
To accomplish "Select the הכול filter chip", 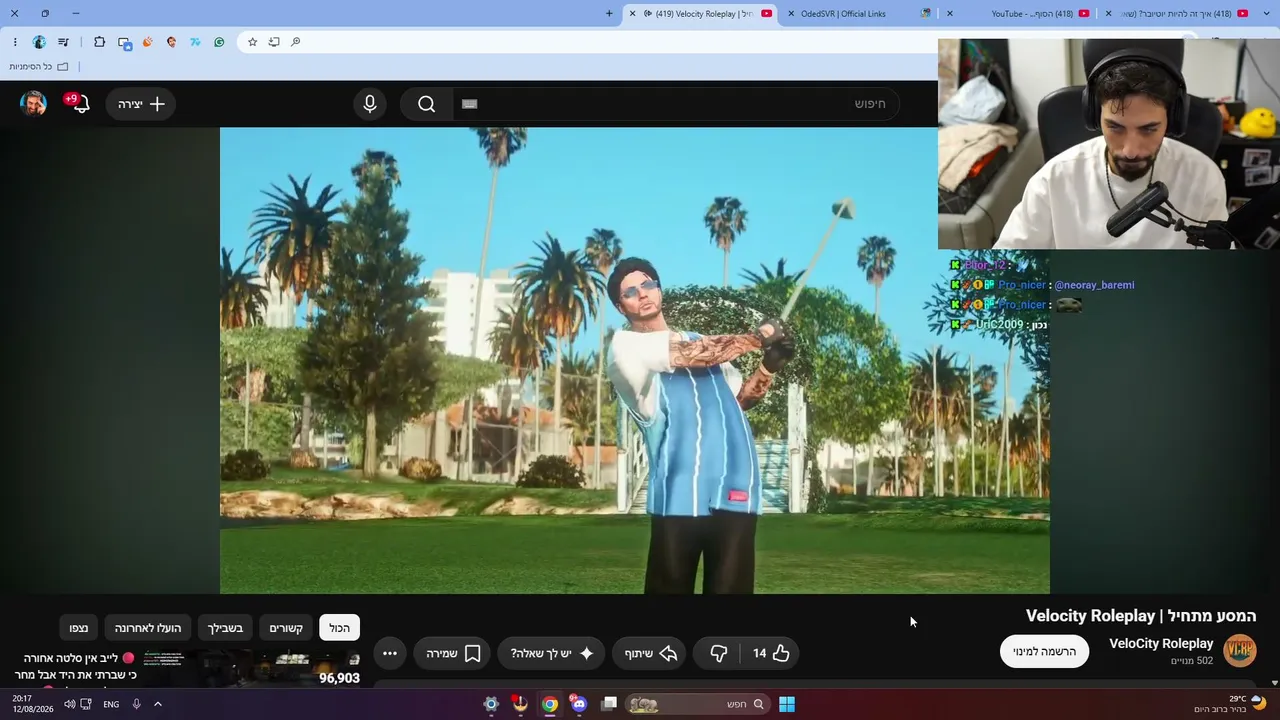I will 340,628.
